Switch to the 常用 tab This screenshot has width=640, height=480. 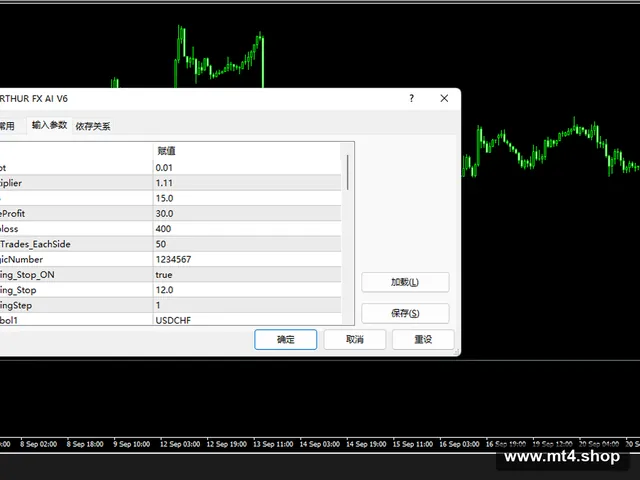coord(7,126)
